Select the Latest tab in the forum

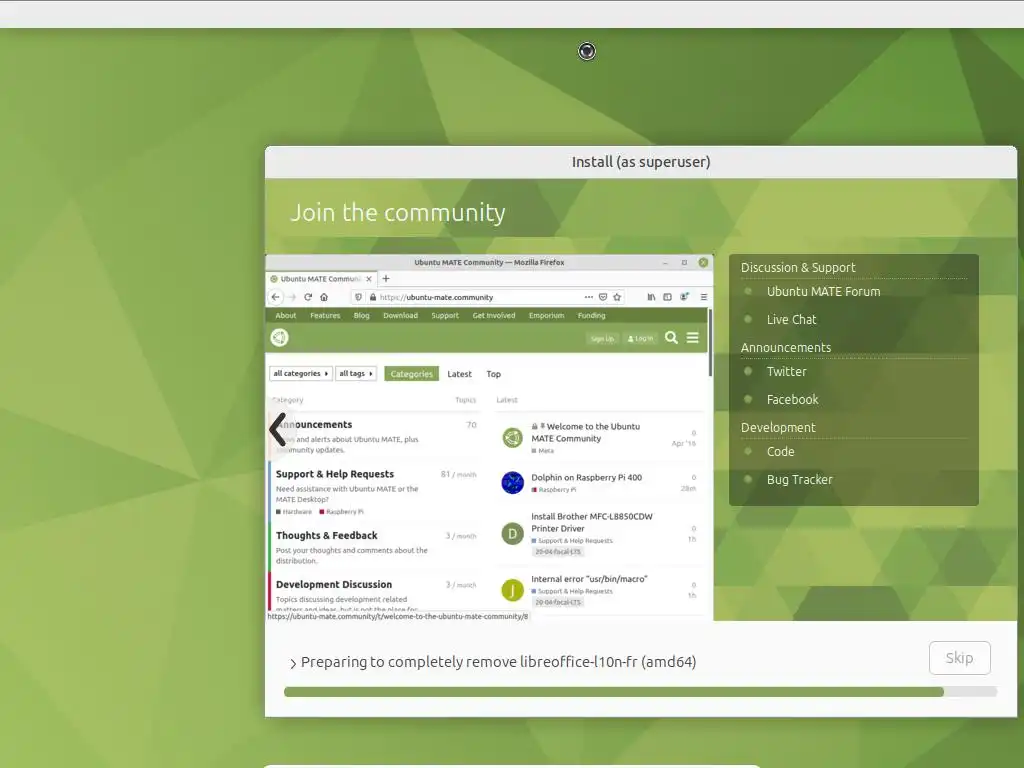(459, 374)
